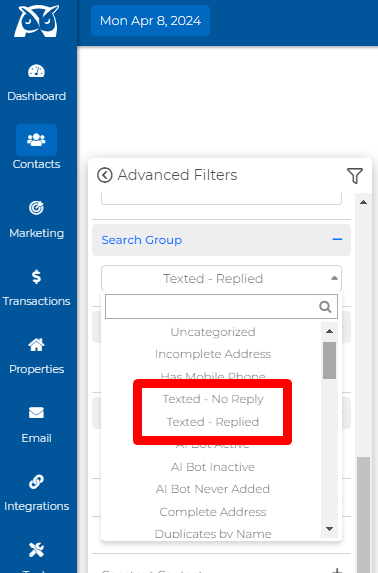Click the filters panel scrollbar thumb
The width and height of the screenshot is (378, 573).
coord(363,515)
